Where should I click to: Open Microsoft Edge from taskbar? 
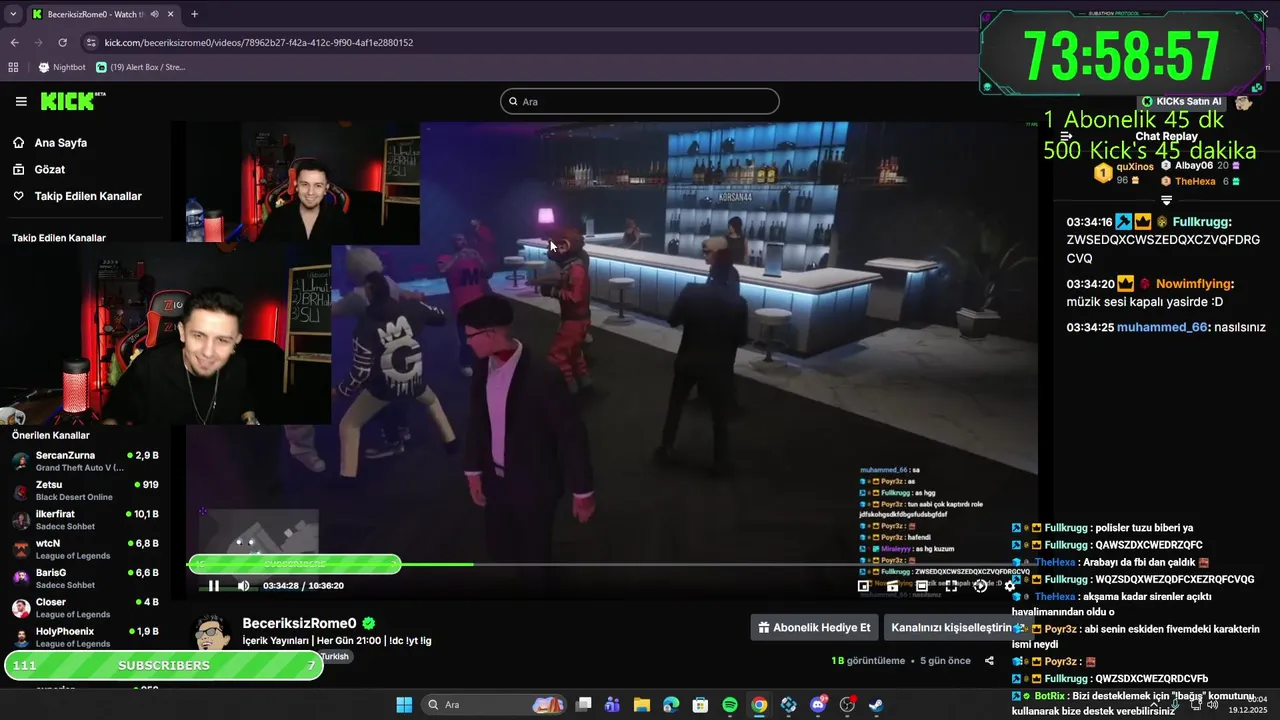(x=671, y=705)
